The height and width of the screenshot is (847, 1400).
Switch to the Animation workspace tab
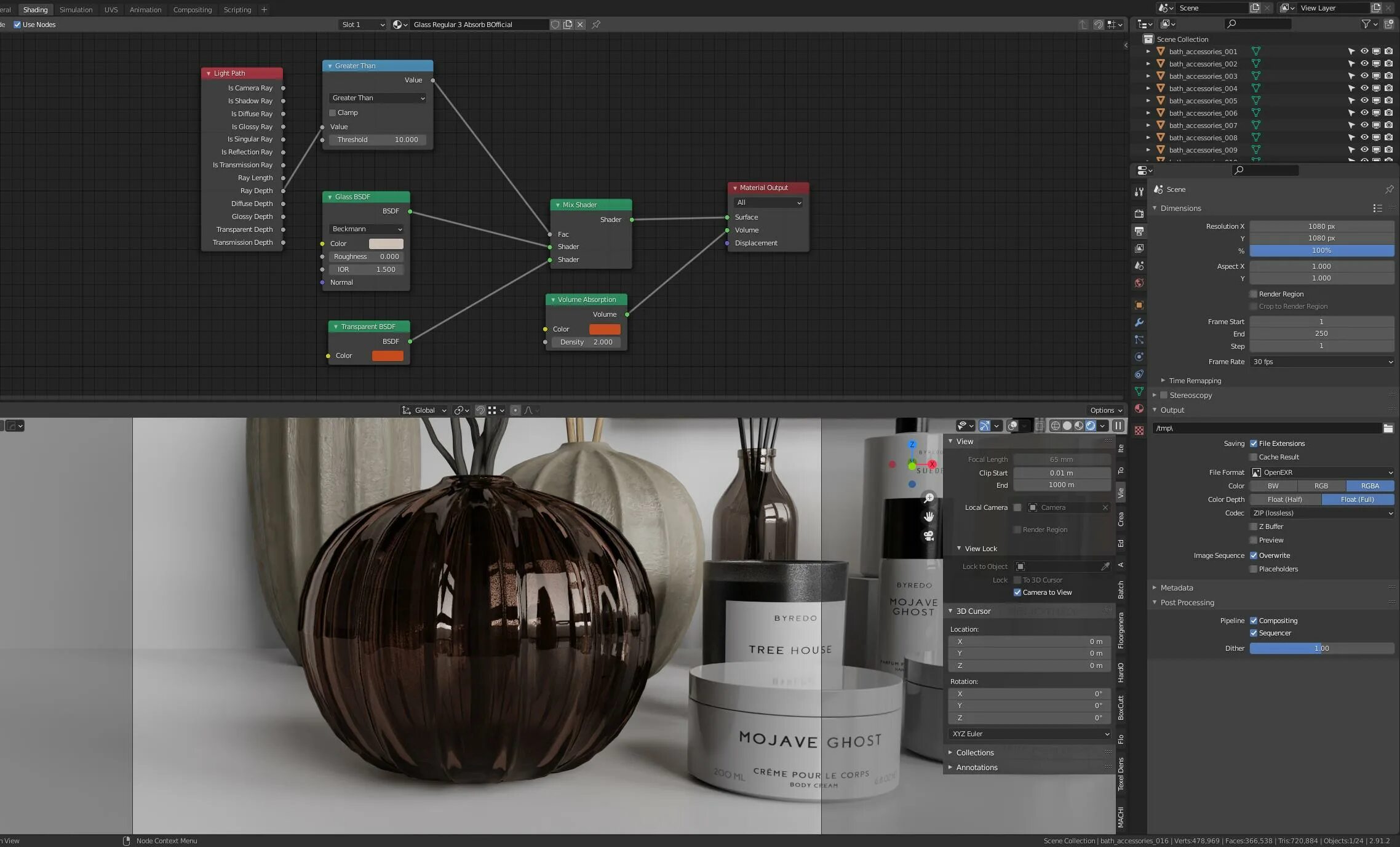[145, 9]
